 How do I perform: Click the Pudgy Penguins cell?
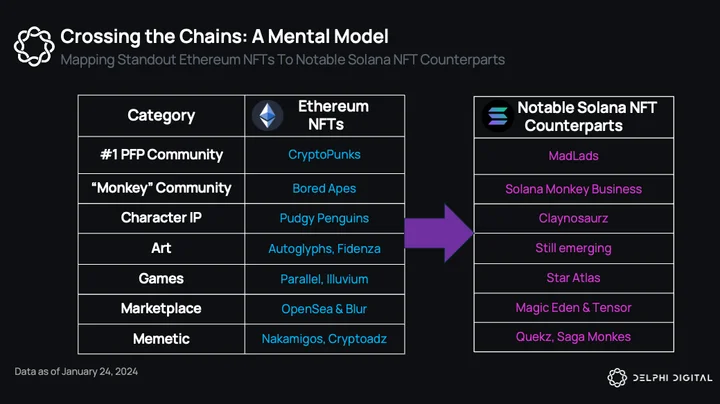coord(324,218)
